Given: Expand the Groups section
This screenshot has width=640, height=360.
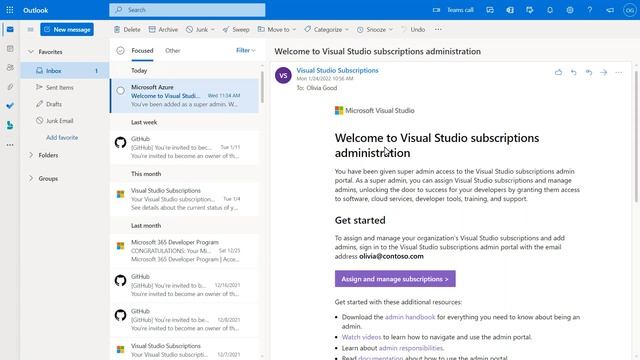Looking at the screenshot, I should point(31,178).
